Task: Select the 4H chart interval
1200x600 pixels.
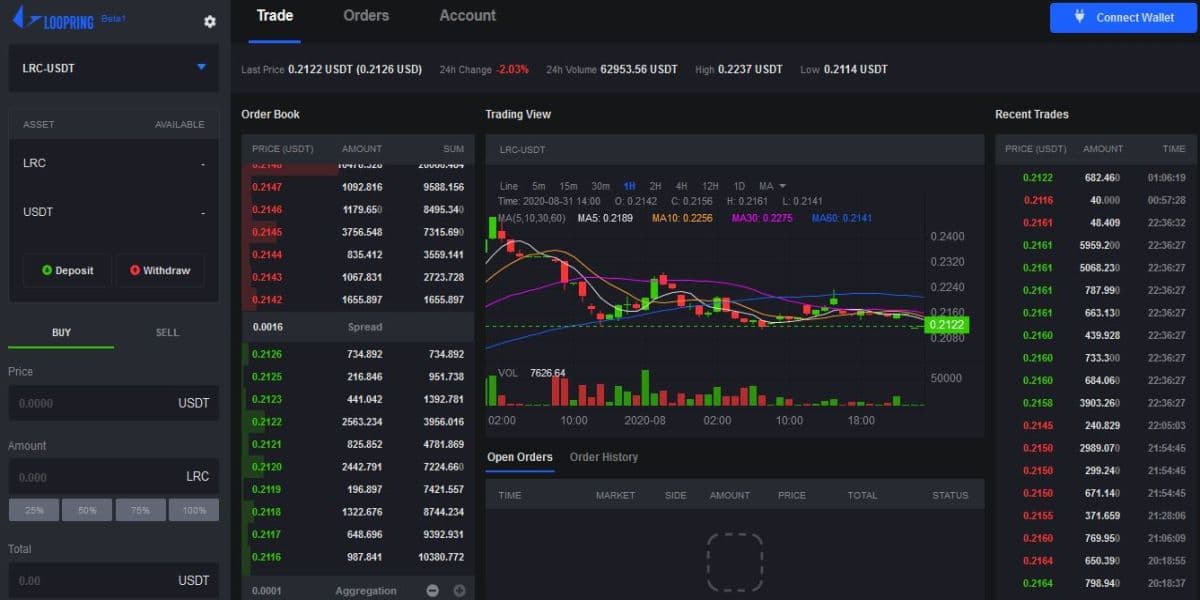Action: [681, 186]
